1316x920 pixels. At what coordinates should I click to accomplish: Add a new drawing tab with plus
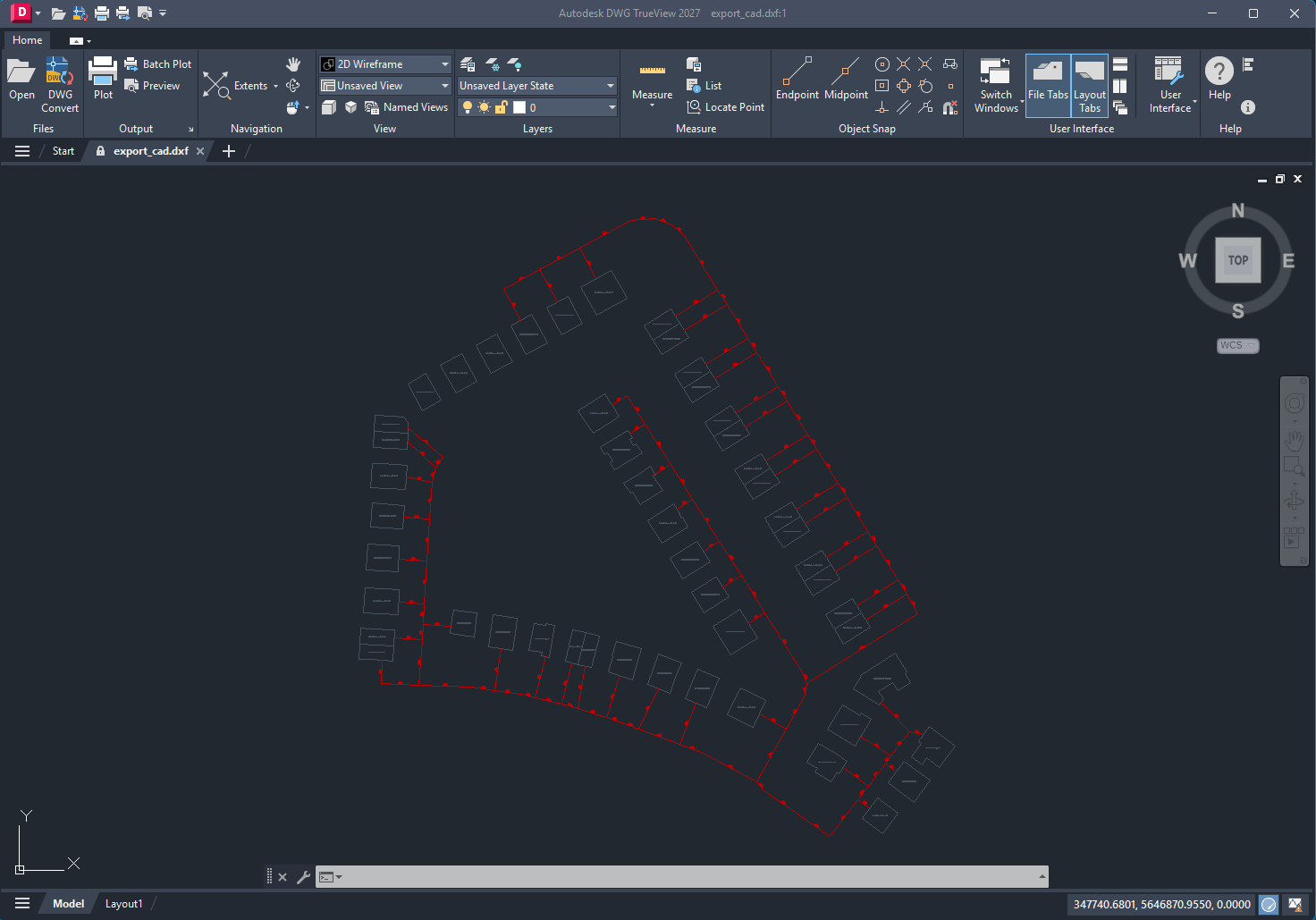tap(229, 151)
